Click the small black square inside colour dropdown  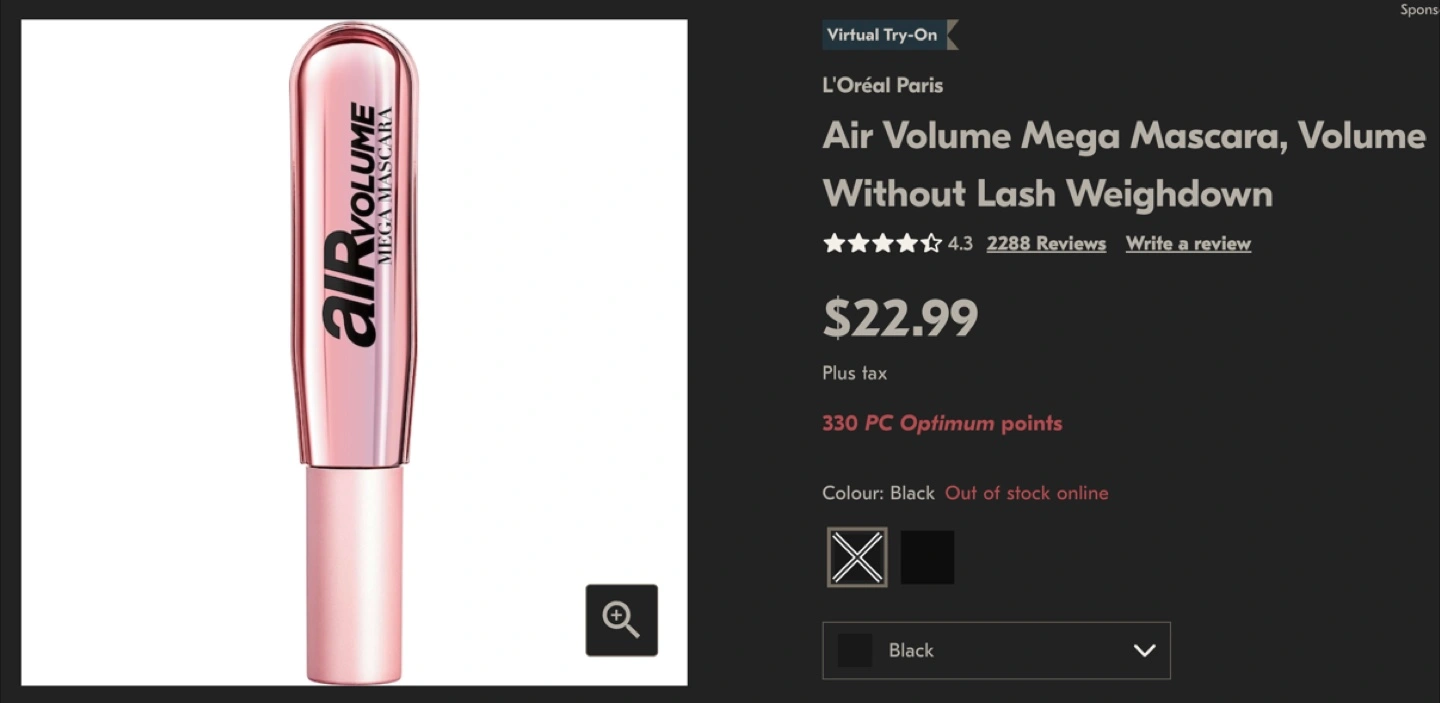click(855, 650)
